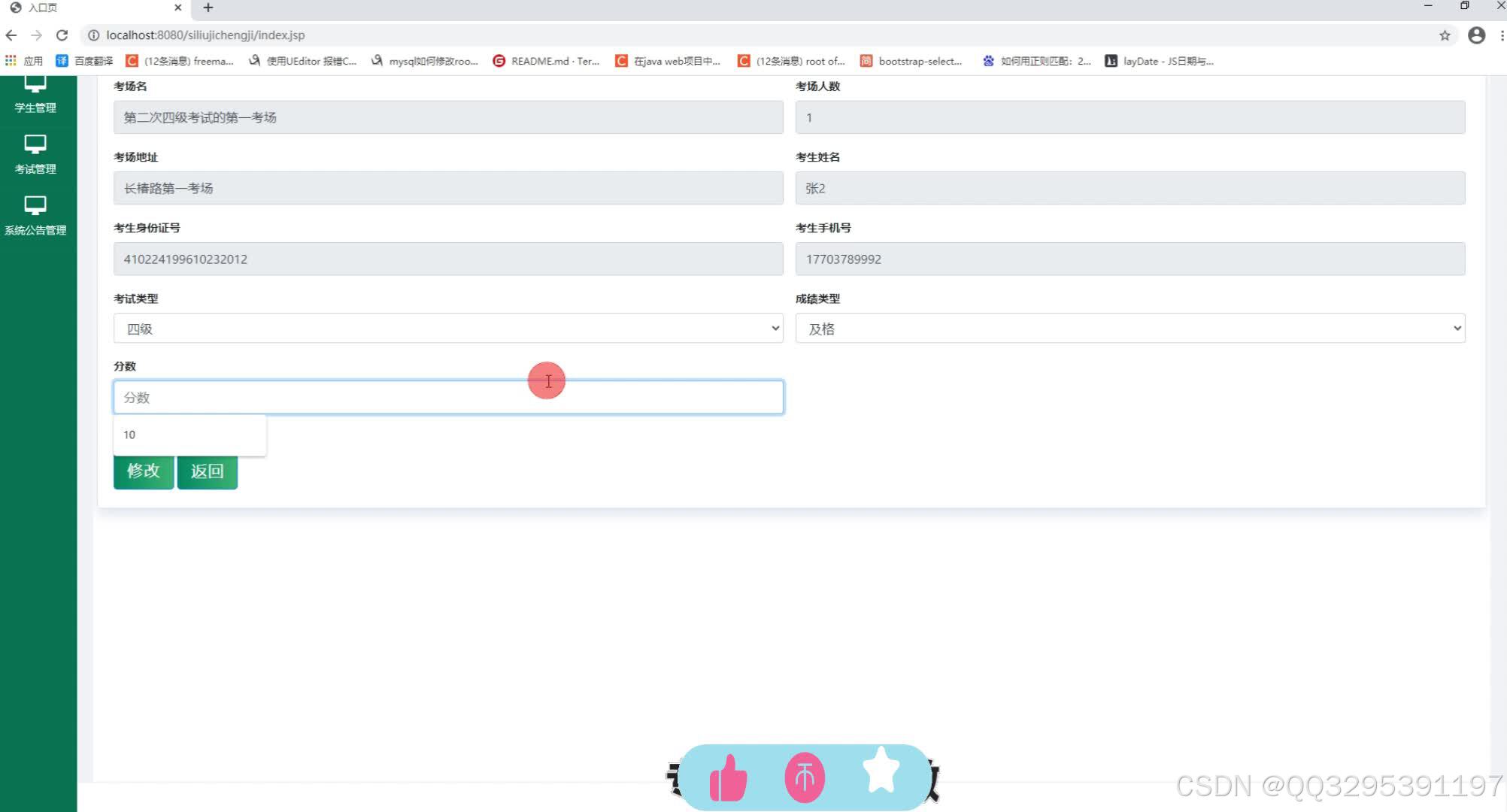Open the 如何用正则匹配 bookmark

[x=1036, y=61]
